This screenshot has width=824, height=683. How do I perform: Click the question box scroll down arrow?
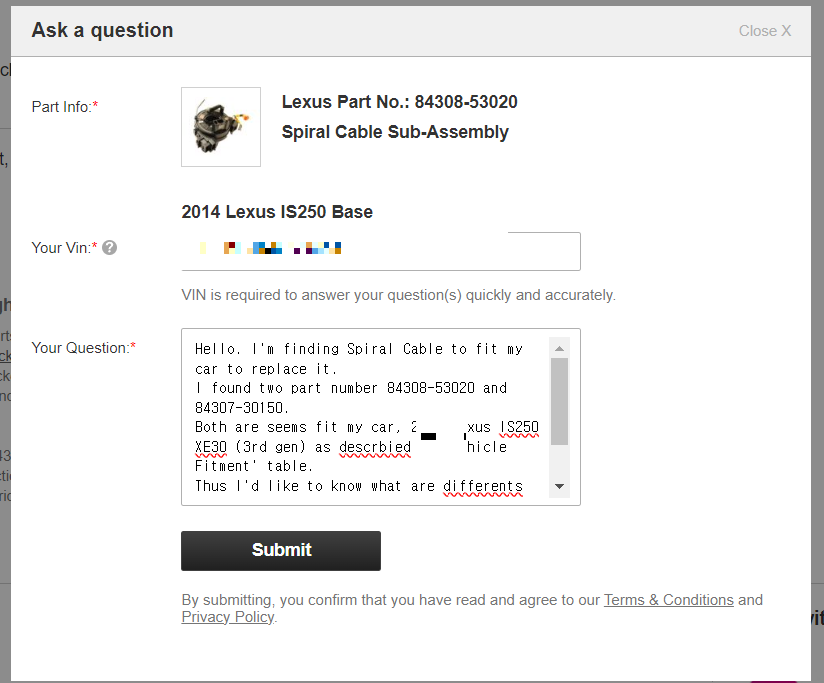(559, 487)
